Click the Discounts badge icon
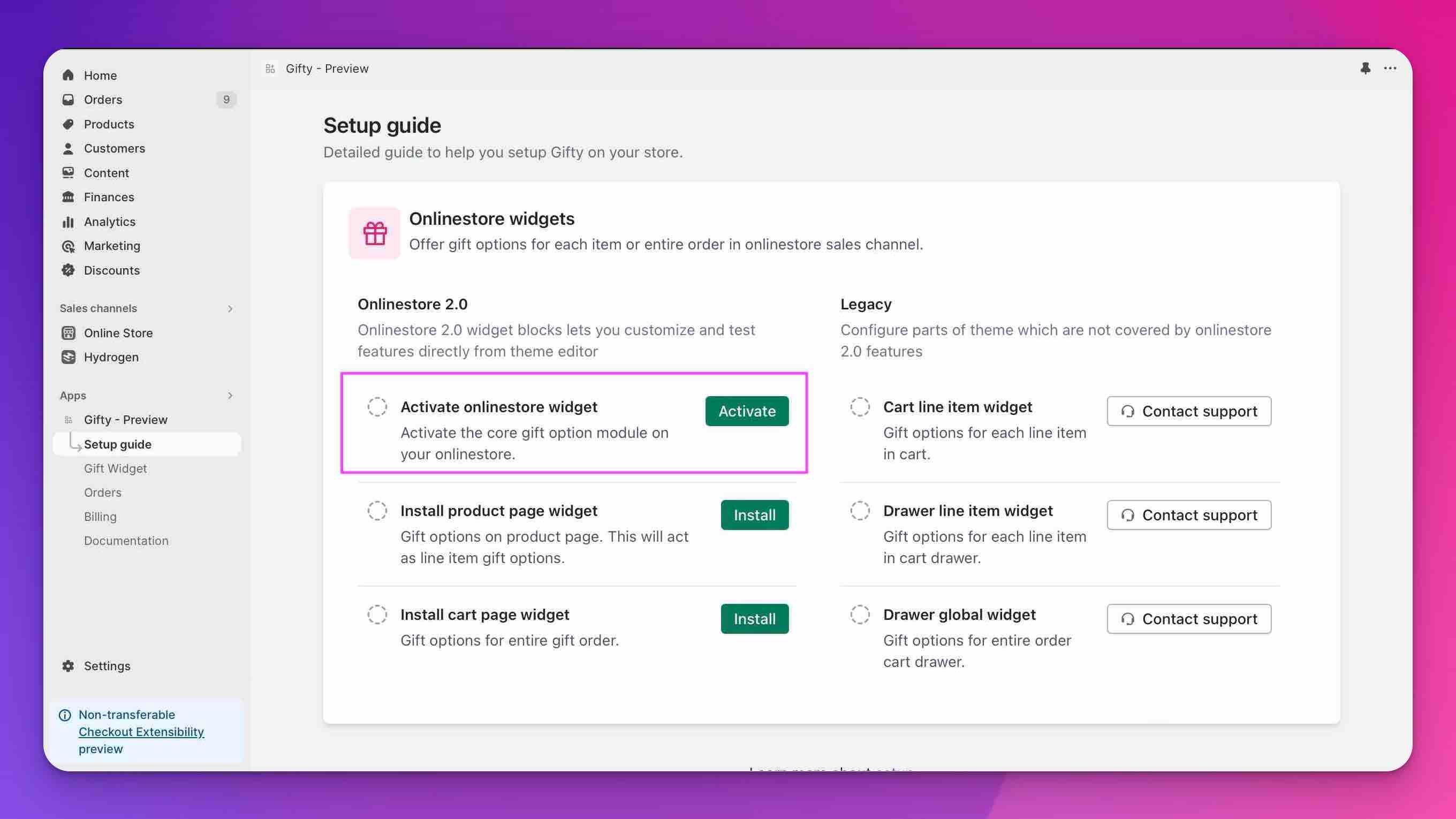This screenshot has height=819, width=1456. point(69,270)
